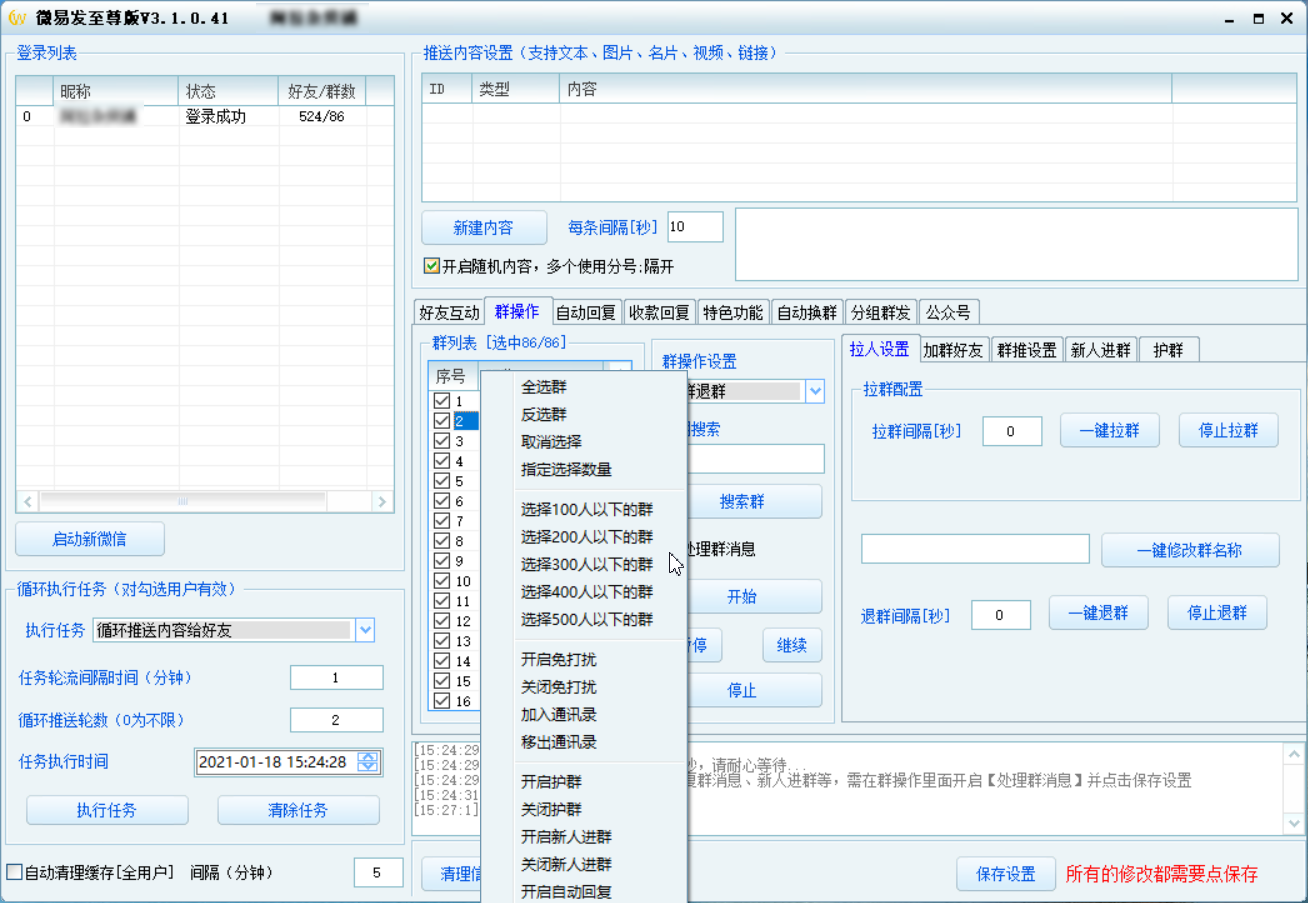1308x903 pixels.
Task: Select groups under 100 members
Action: click(x=587, y=509)
